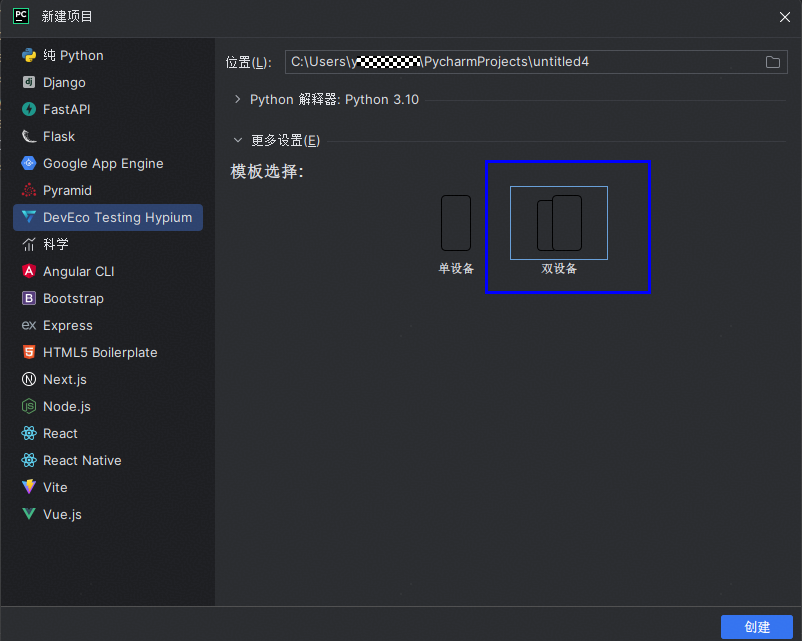This screenshot has width=802, height=641.
Task: Click the Vue.js list label
Action: click(62, 515)
